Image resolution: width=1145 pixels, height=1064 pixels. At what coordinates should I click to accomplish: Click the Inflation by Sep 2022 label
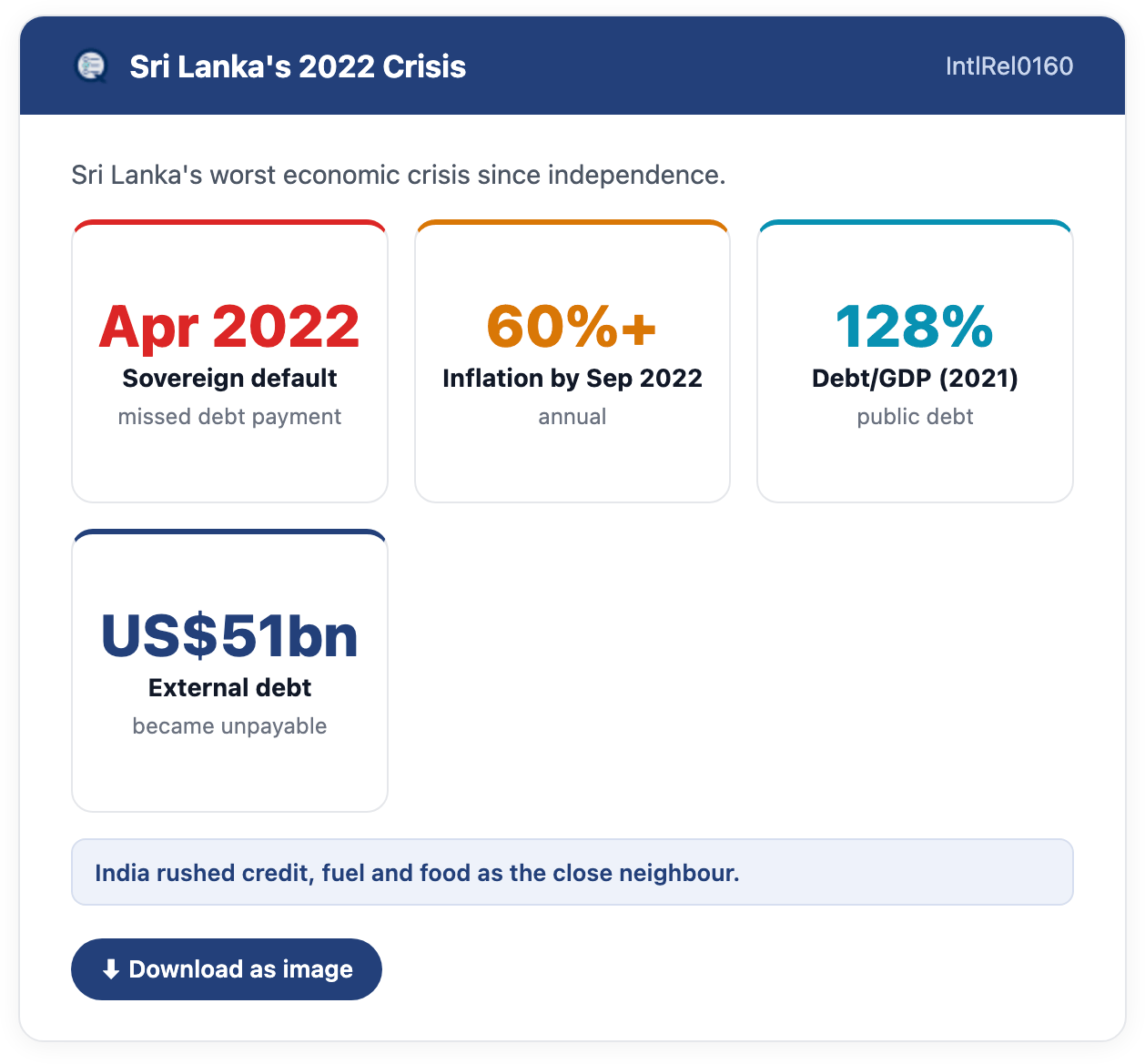572,378
